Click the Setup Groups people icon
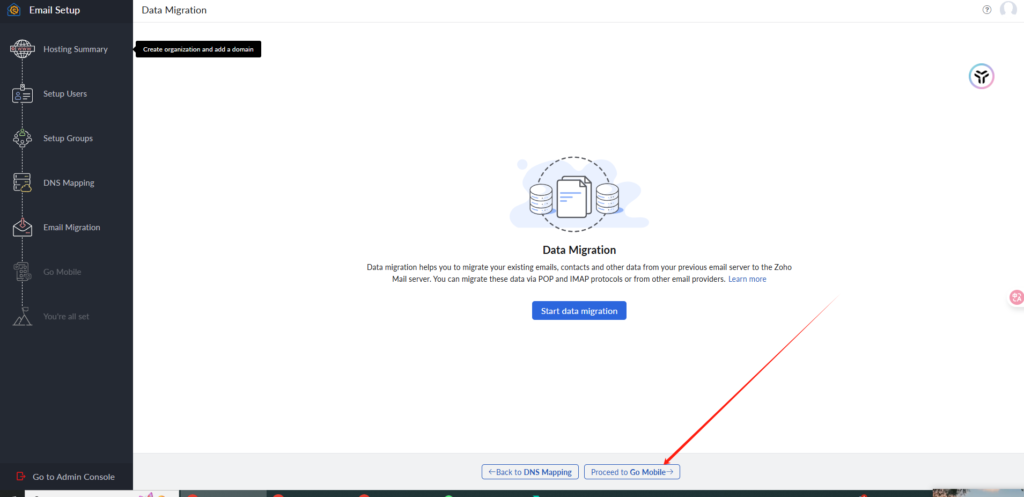 click(22, 138)
